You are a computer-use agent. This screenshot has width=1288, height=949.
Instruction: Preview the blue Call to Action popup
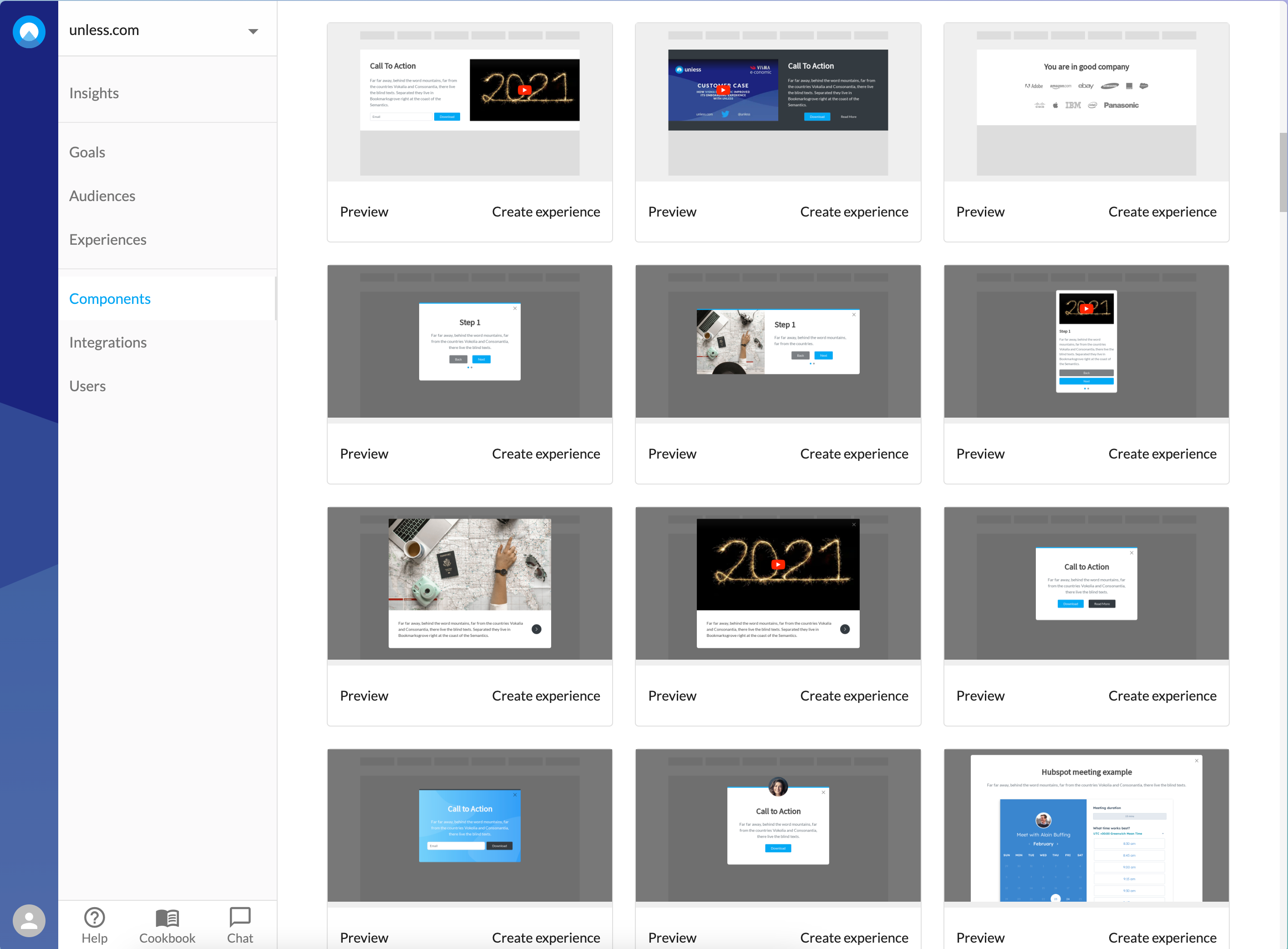click(364, 937)
